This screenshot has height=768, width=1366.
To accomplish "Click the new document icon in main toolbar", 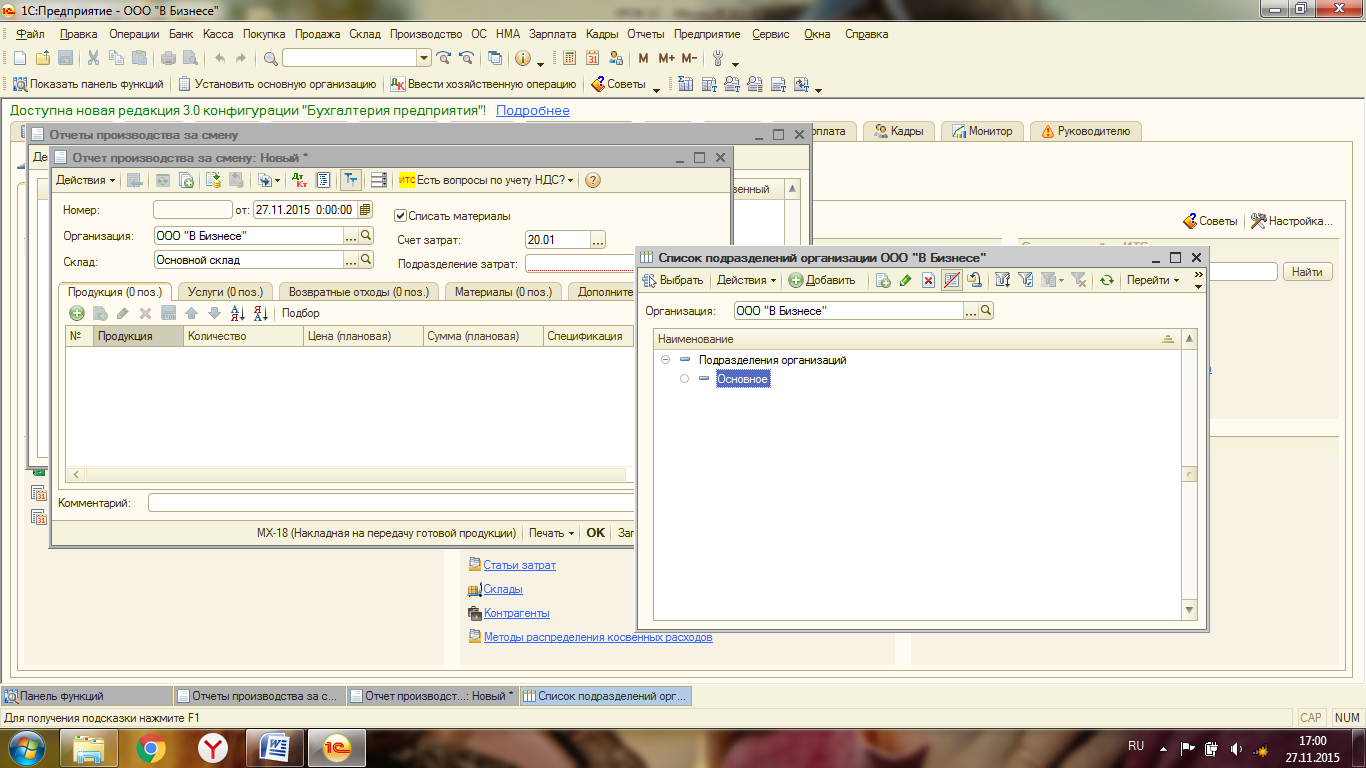I will (x=19, y=58).
